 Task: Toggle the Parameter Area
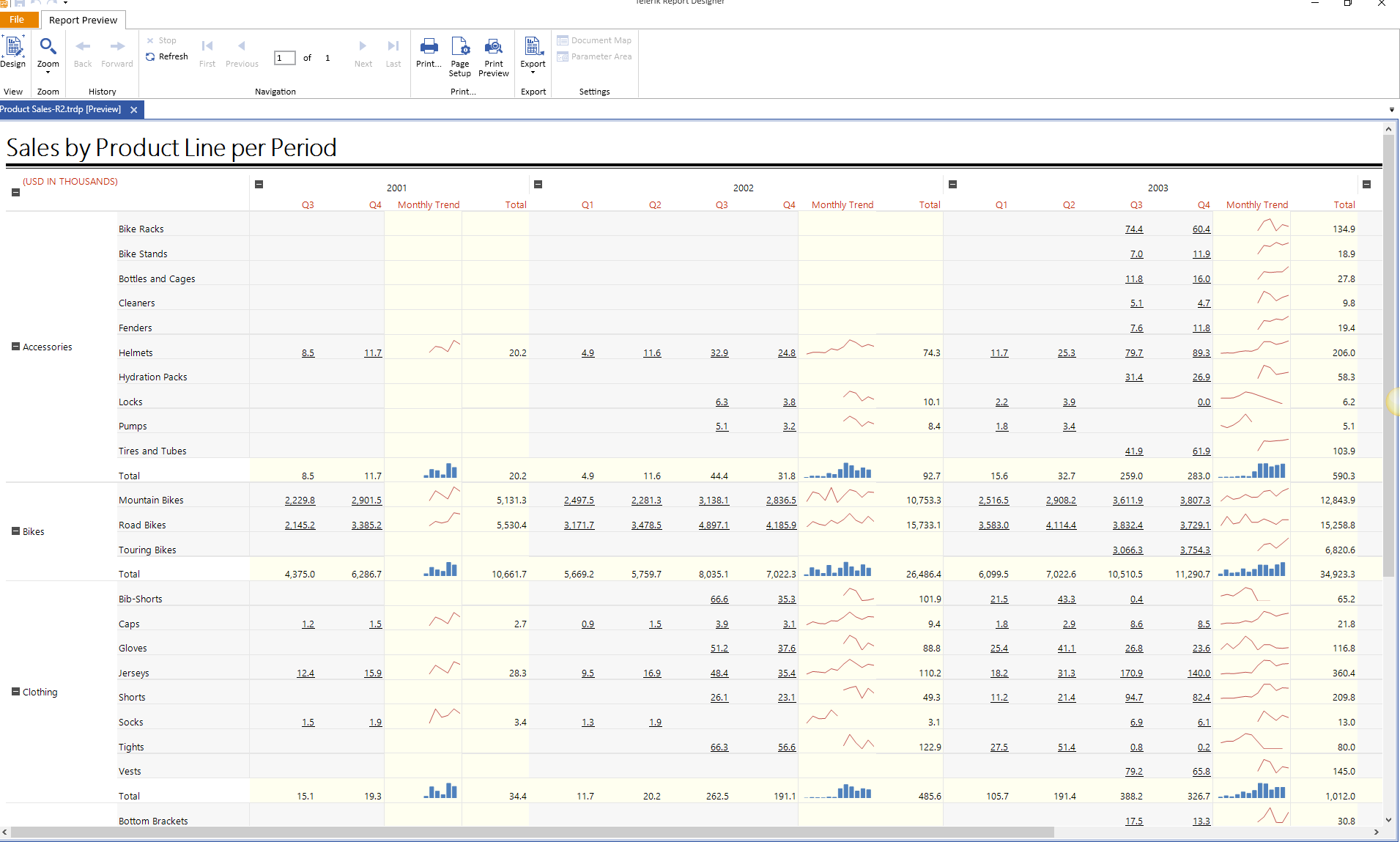click(x=594, y=56)
